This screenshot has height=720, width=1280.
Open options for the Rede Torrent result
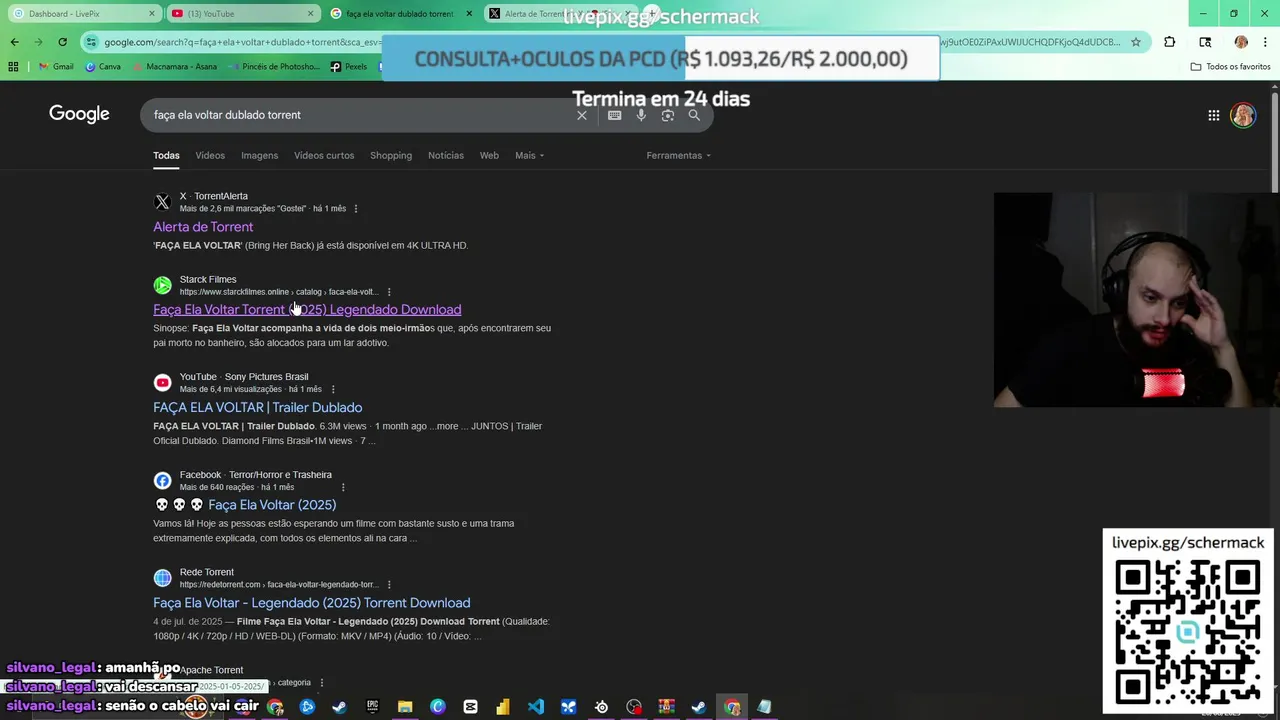coord(389,585)
